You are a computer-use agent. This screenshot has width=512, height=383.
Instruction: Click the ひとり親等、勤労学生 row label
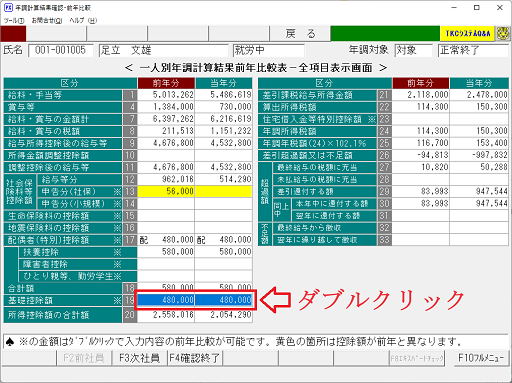click(x=78, y=276)
